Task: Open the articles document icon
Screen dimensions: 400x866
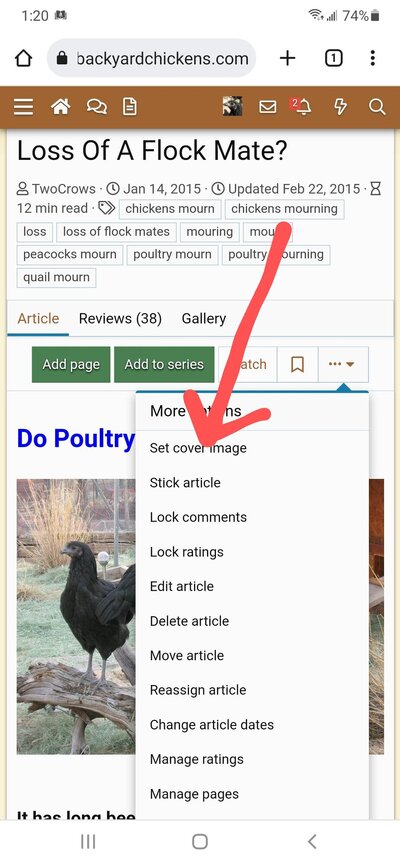Action: point(129,107)
